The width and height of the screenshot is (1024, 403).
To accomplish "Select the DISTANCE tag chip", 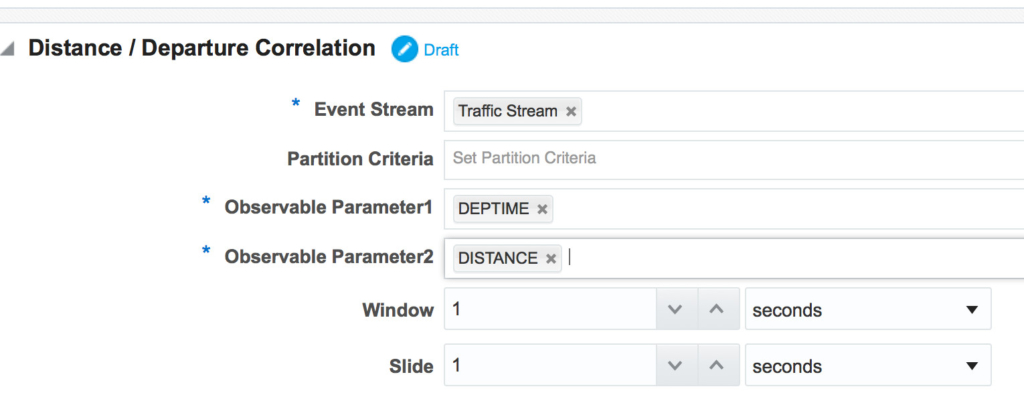I will pyautogui.click(x=498, y=259).
